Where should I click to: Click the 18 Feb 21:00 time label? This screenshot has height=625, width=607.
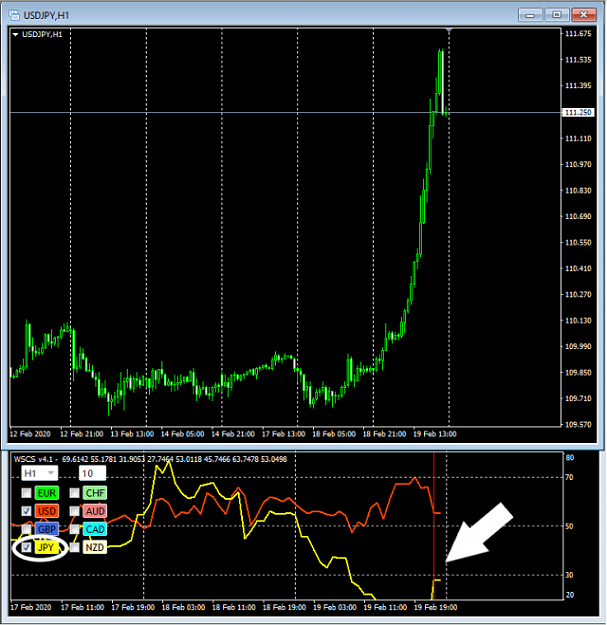point(384,434)
